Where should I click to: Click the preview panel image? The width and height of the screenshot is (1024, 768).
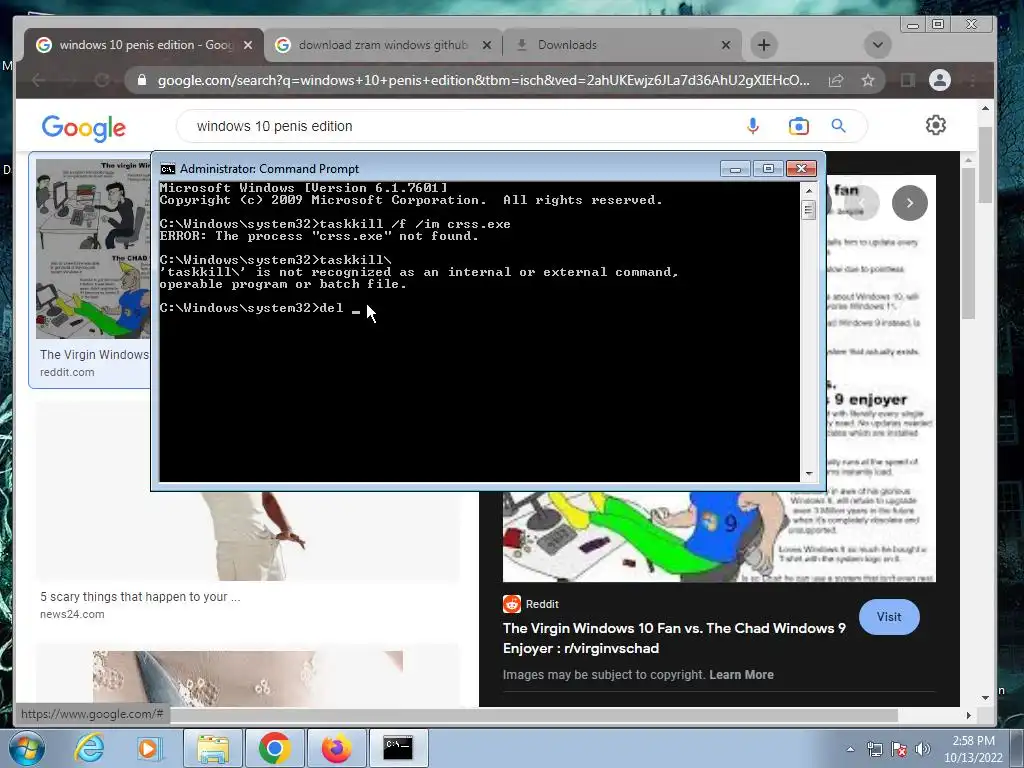(719, 536)
